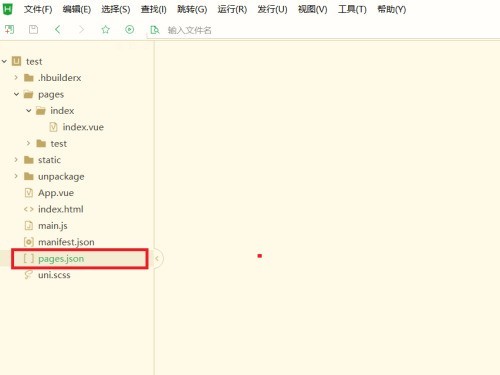Select the index.vue file name

coord(83,127)
